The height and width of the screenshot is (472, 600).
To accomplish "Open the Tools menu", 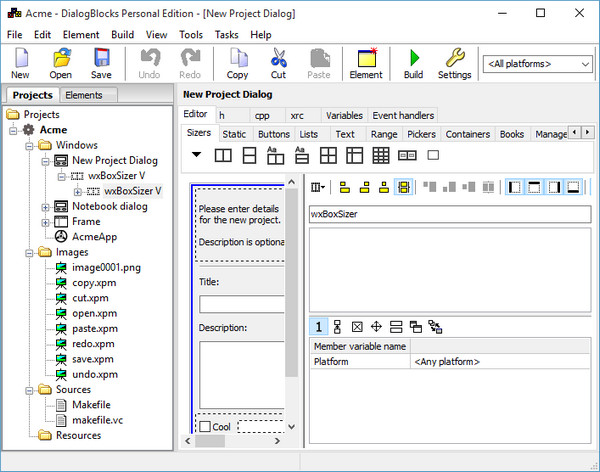I will pos(190,34).
